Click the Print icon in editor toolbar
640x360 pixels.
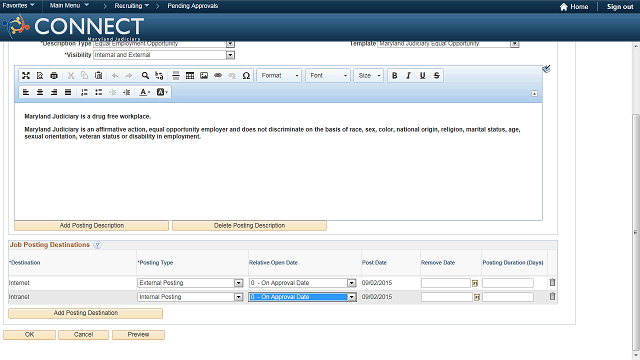click(54, 76)
